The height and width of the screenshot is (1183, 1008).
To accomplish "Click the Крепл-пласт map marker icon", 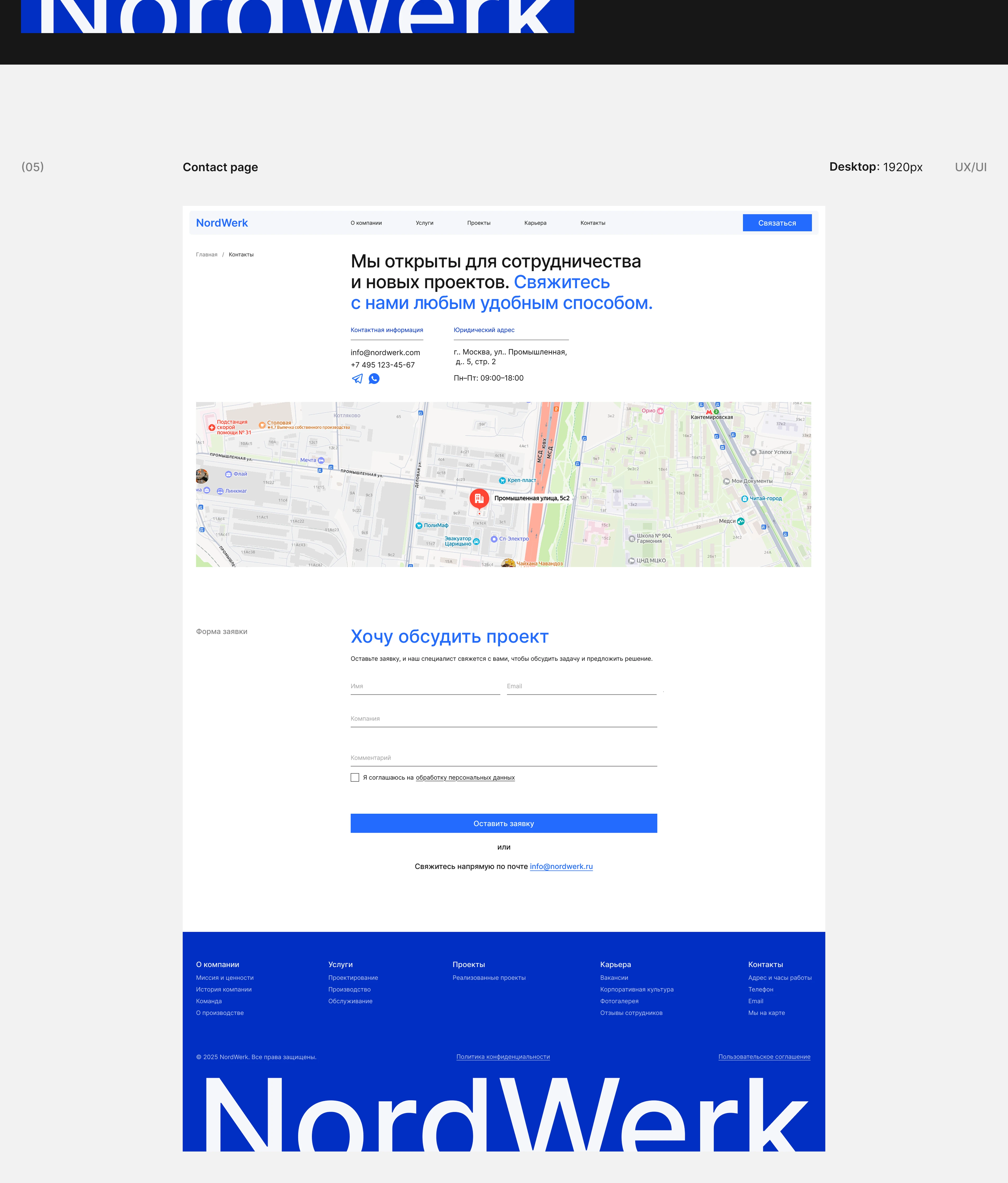I will 502,481.
